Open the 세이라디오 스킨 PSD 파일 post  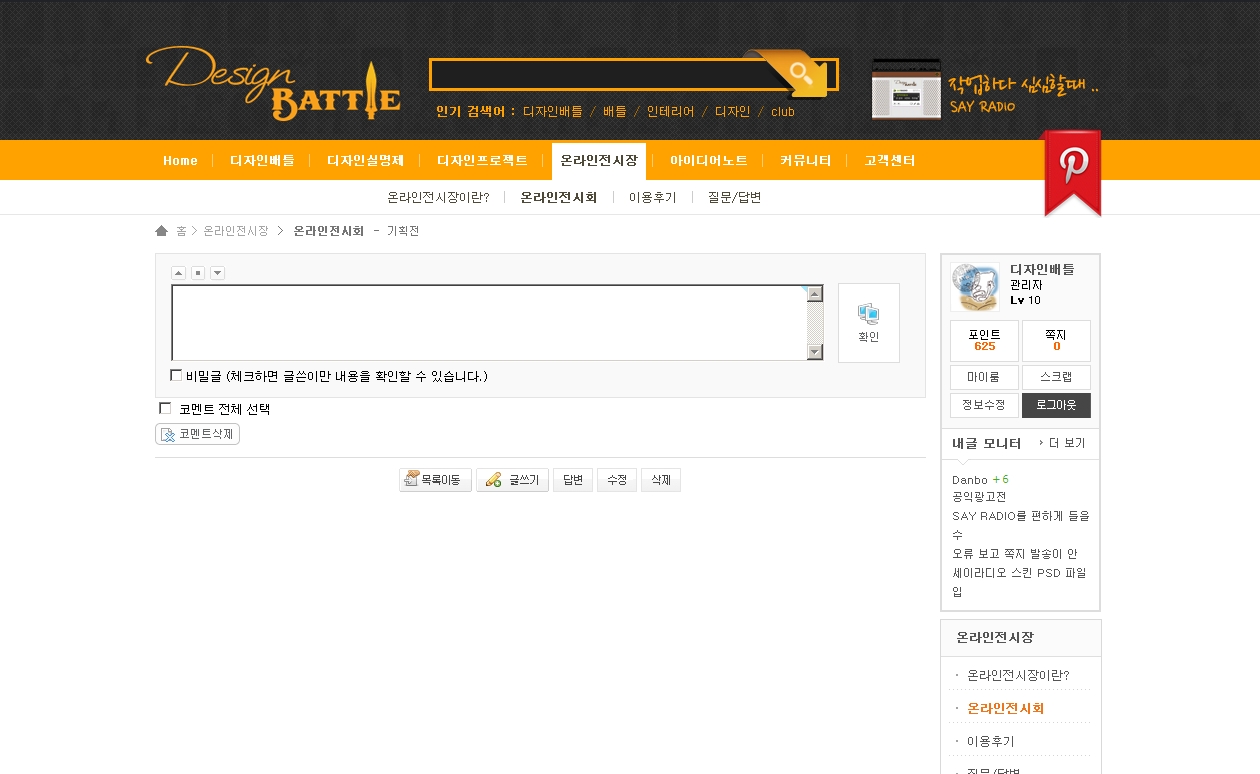click(x=1019, y=582)
